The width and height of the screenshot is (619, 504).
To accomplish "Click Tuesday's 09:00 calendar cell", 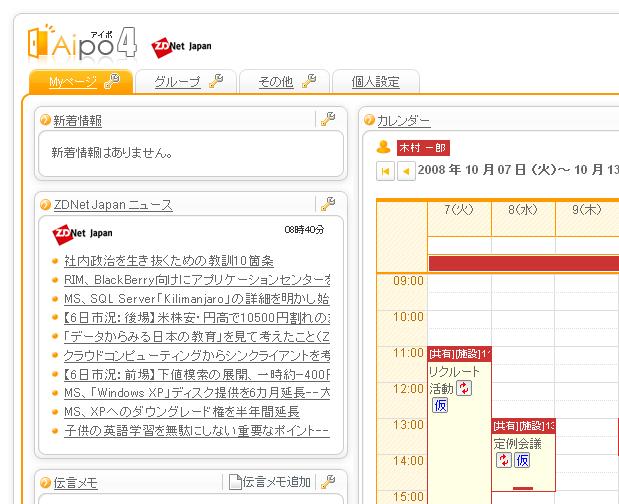I will click(x=460, y=284).
